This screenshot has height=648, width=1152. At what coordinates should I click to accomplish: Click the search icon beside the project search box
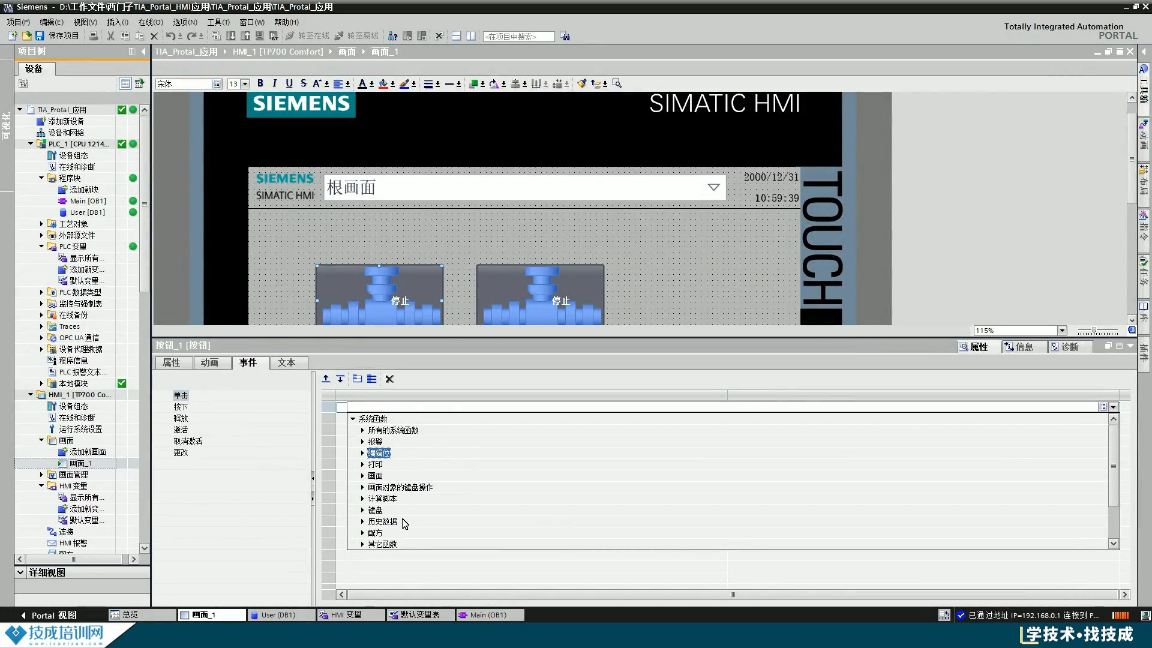(x=565, y=36)
